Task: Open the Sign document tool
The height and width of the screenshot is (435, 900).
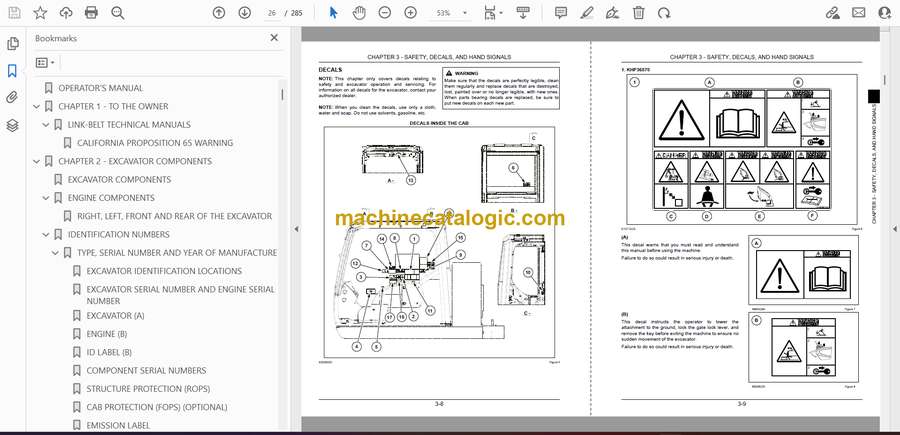Action: click(x=612, y=13)
